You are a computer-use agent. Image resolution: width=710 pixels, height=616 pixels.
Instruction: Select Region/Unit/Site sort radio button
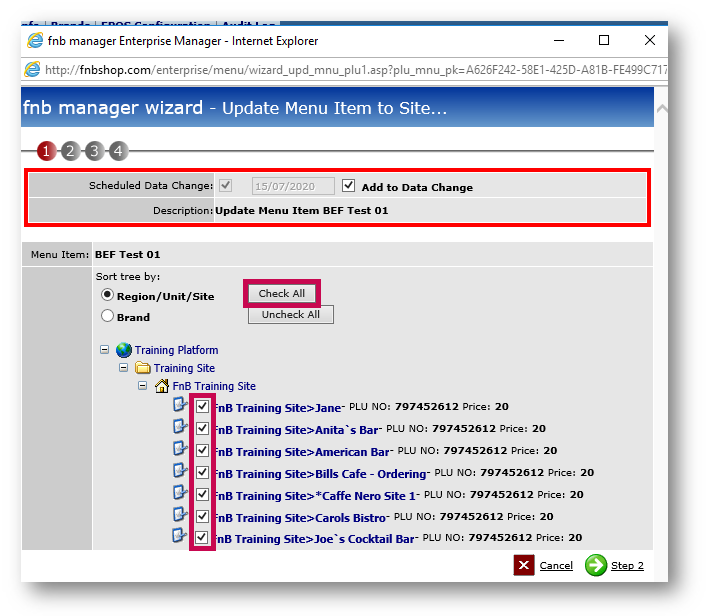[x=107, y=295]
